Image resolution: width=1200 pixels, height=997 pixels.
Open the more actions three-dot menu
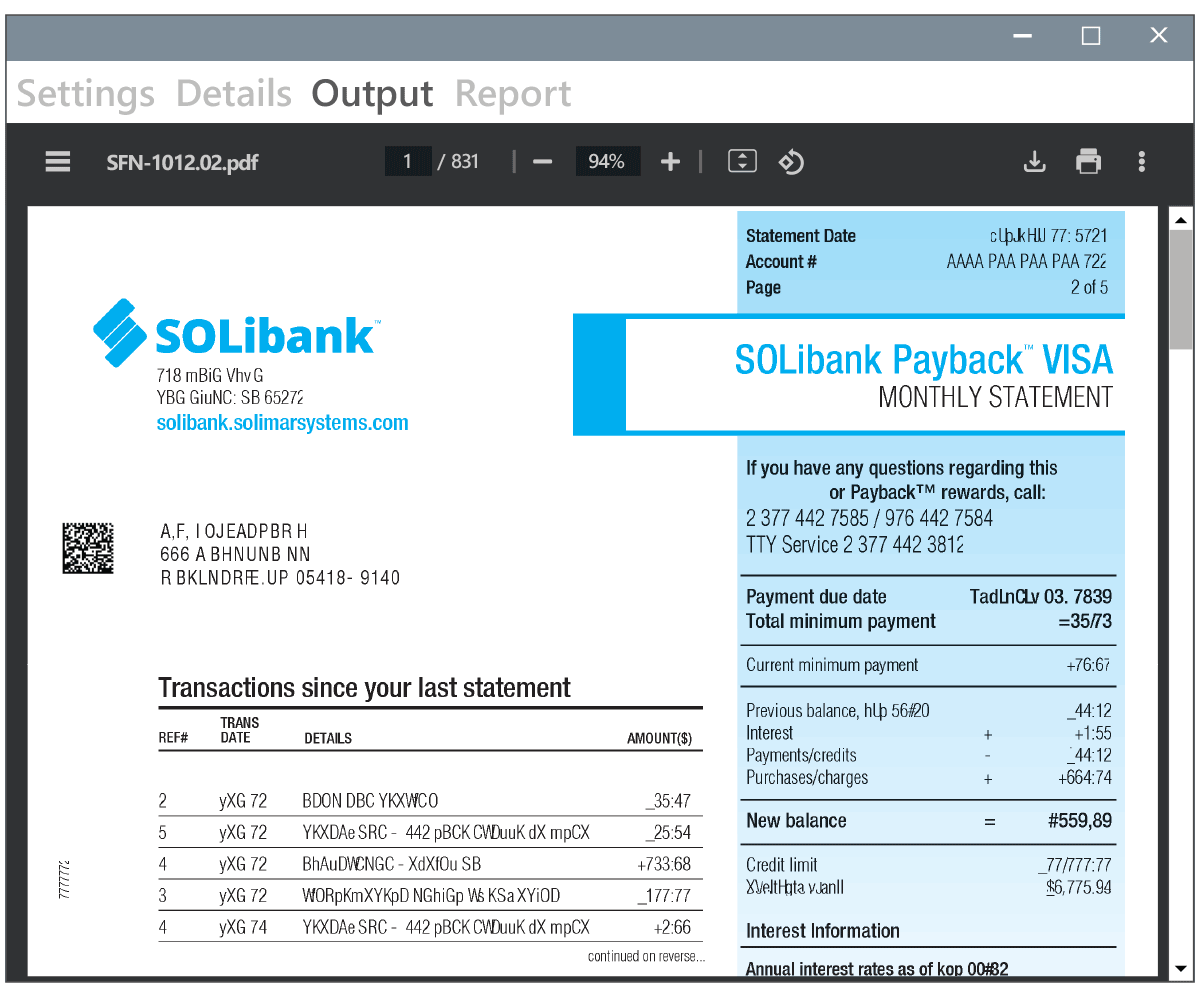coord(1142,162)
